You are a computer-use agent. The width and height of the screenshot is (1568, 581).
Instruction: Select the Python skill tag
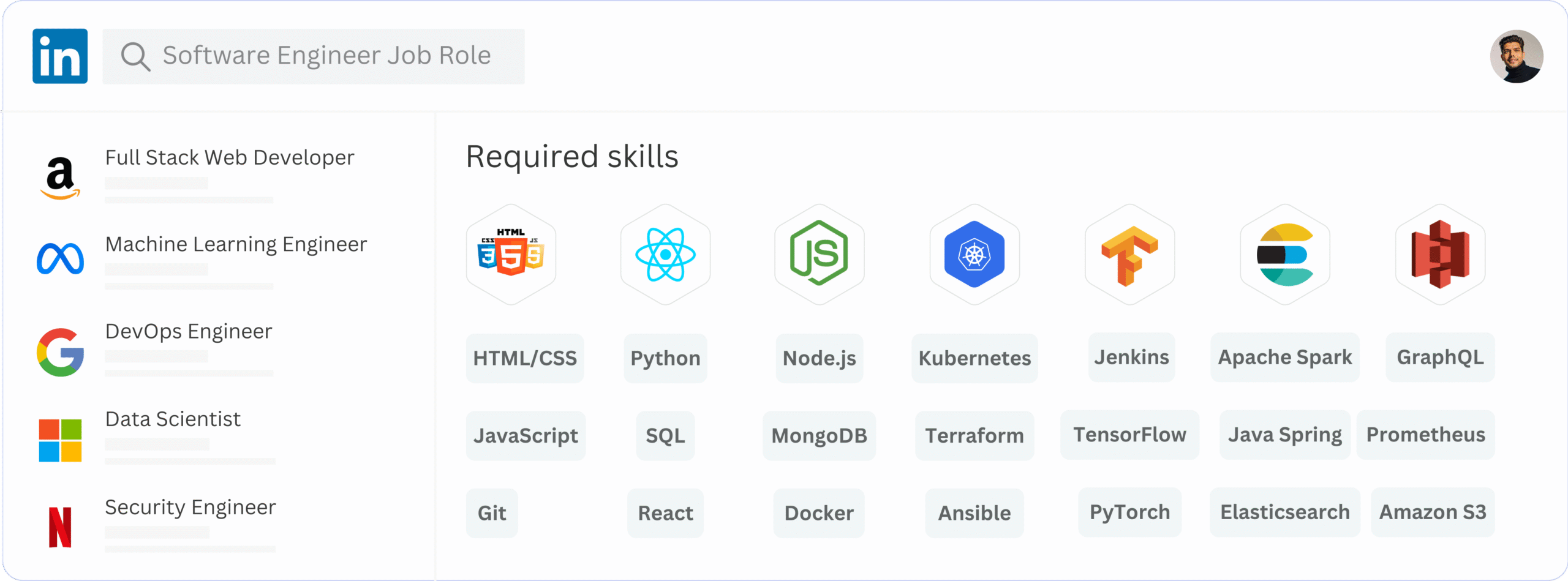(665, 358)
